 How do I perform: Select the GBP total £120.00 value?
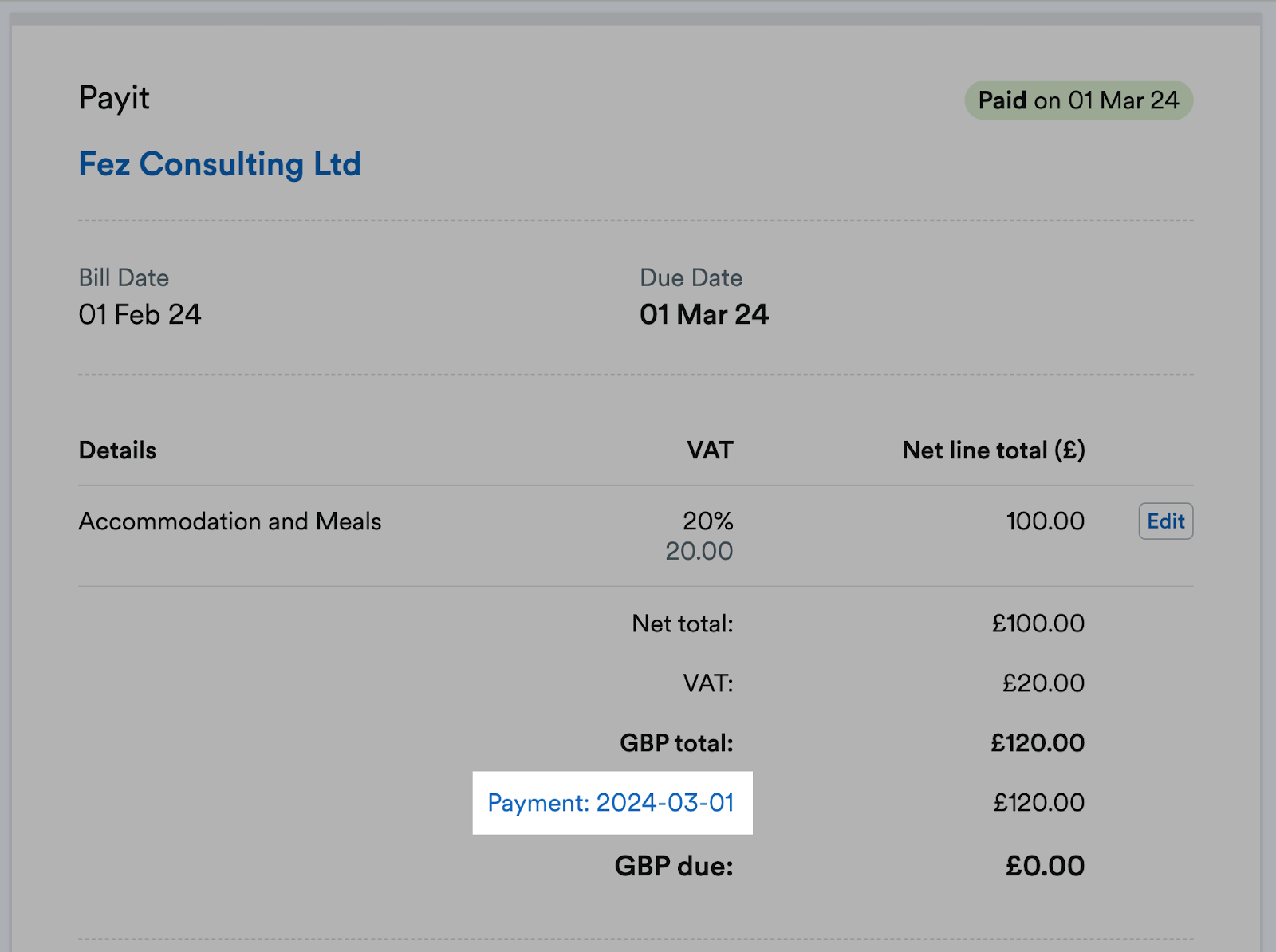point(1039,742)
